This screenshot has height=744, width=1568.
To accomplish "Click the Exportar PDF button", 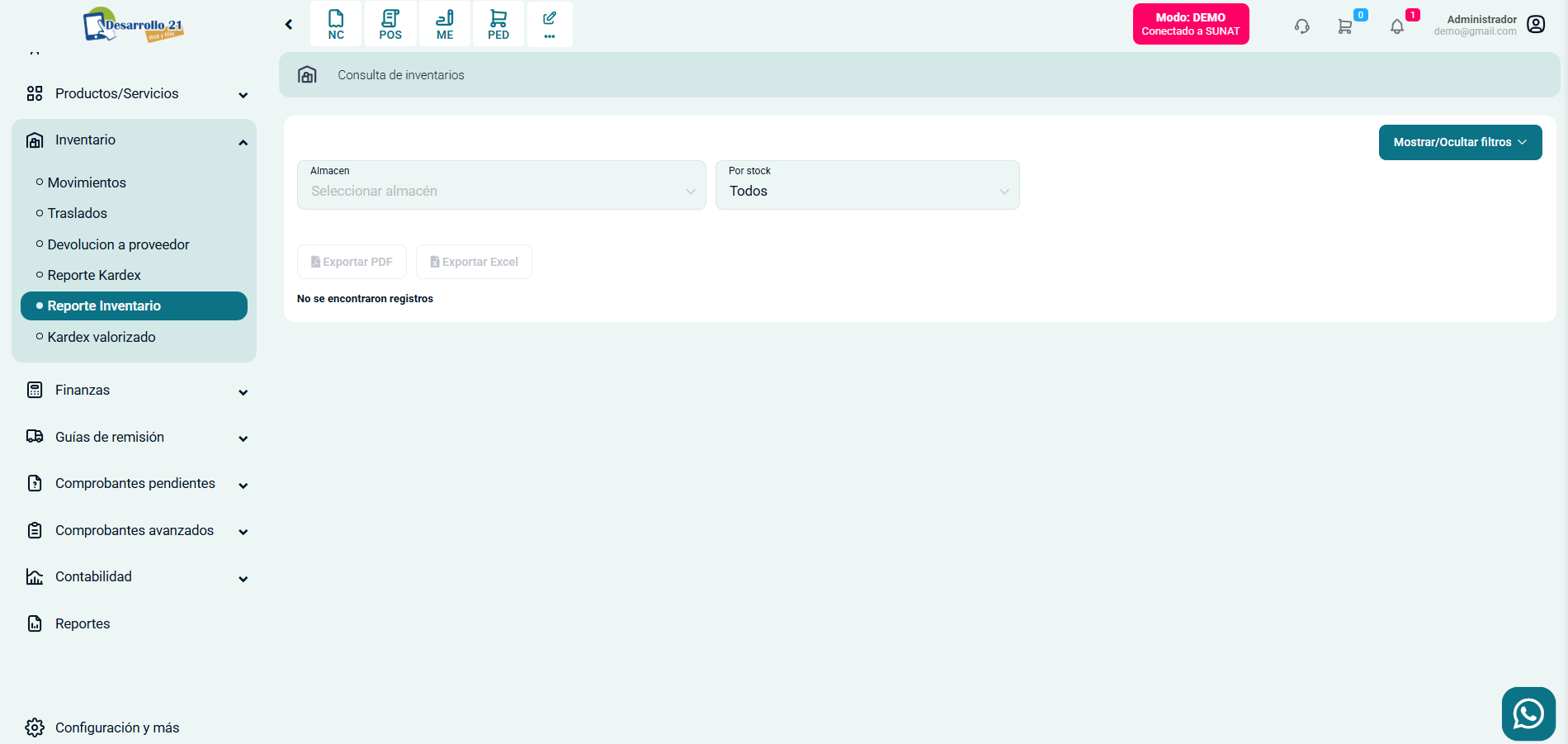I will [x=352, y=262].
